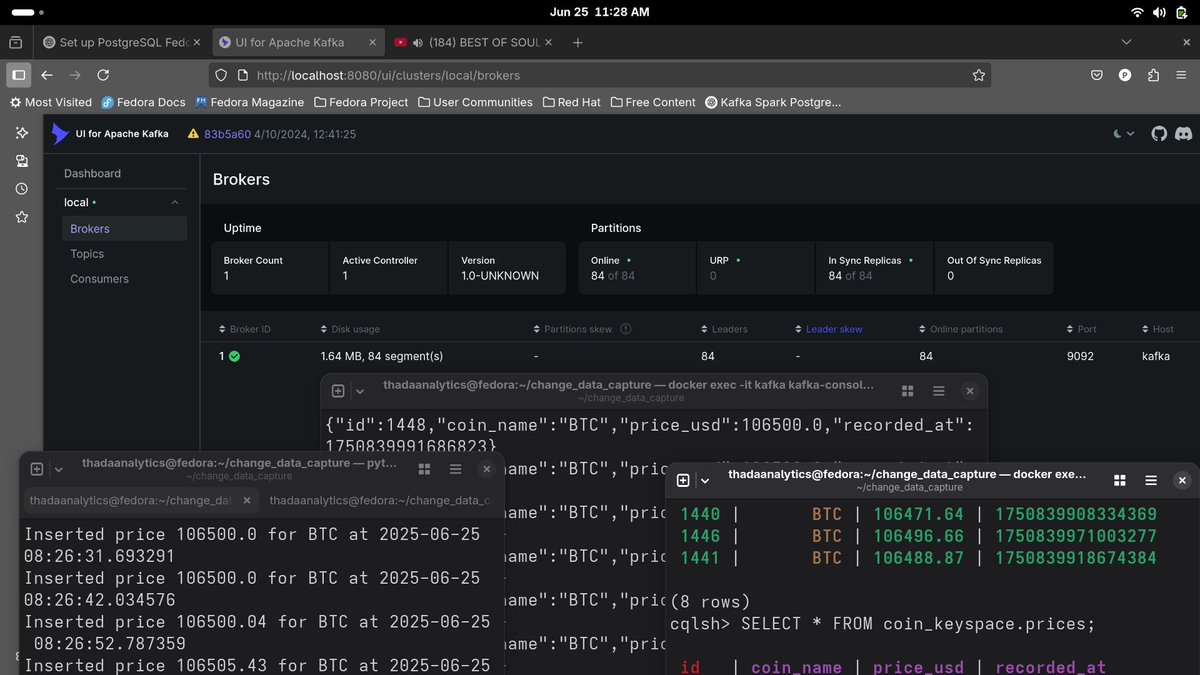1200x675 pixels.
Task: Open tab dropdown in python terminal window
Action: click(x=58, y=469)
